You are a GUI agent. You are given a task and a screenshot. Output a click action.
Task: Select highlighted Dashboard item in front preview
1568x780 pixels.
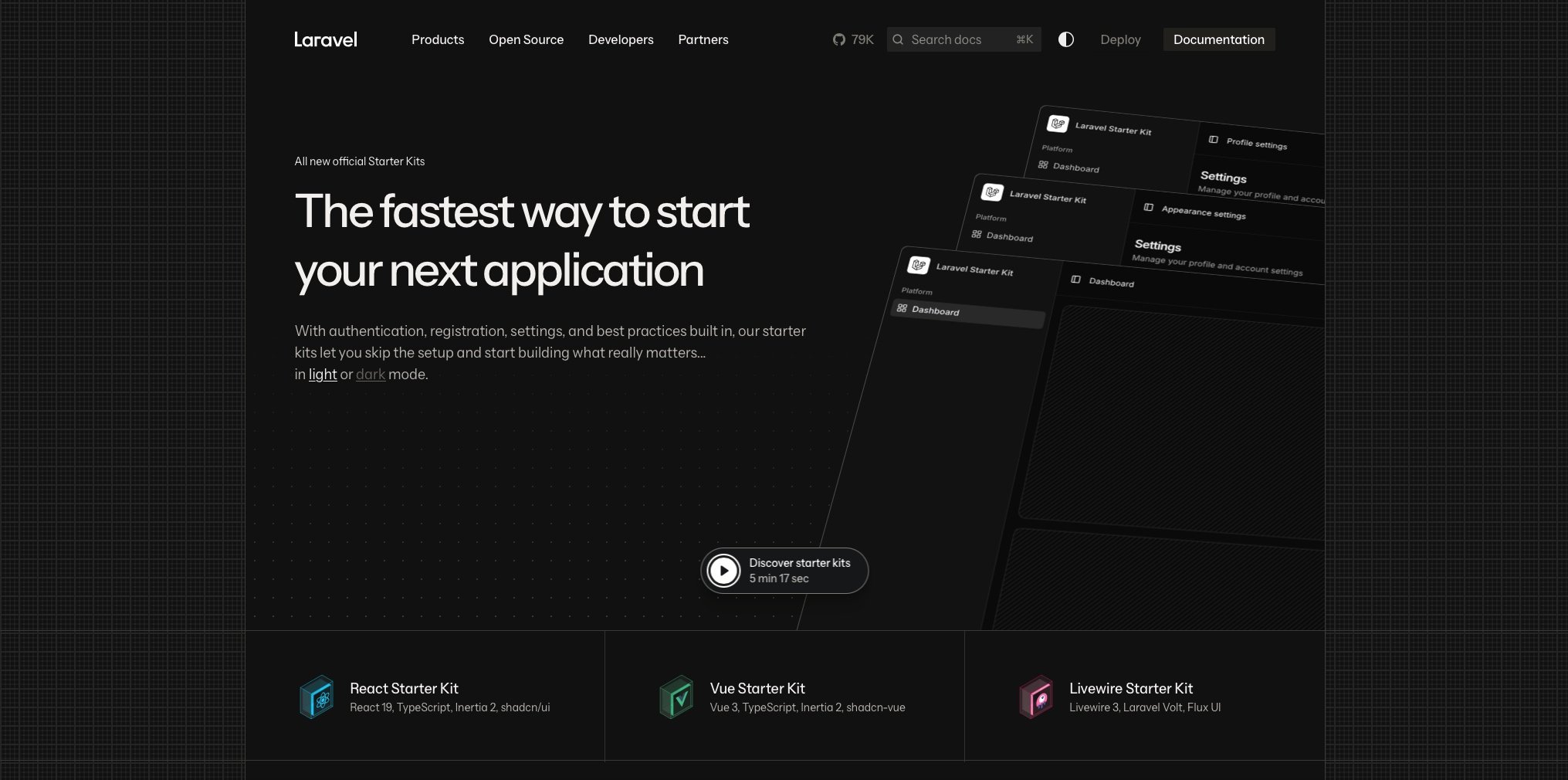[968, 314]
